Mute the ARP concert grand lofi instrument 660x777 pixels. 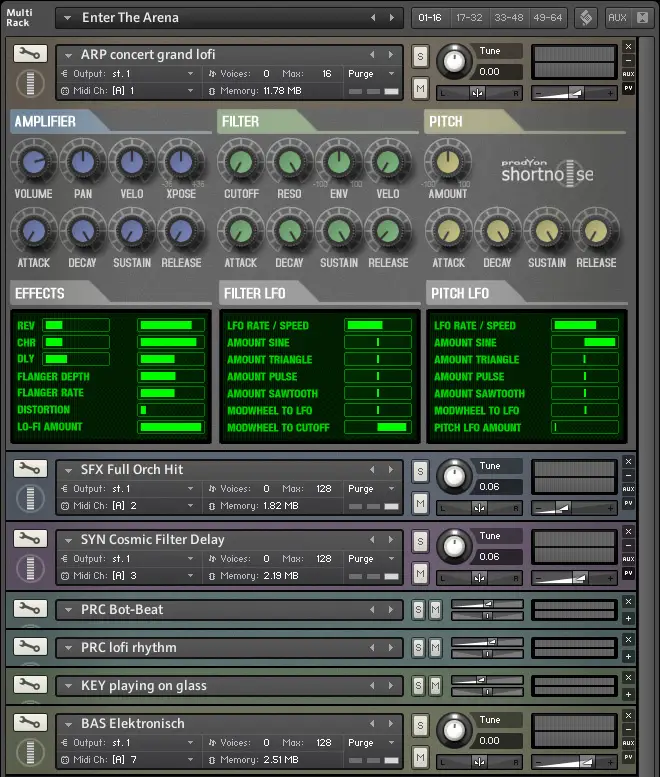(420, 89)
